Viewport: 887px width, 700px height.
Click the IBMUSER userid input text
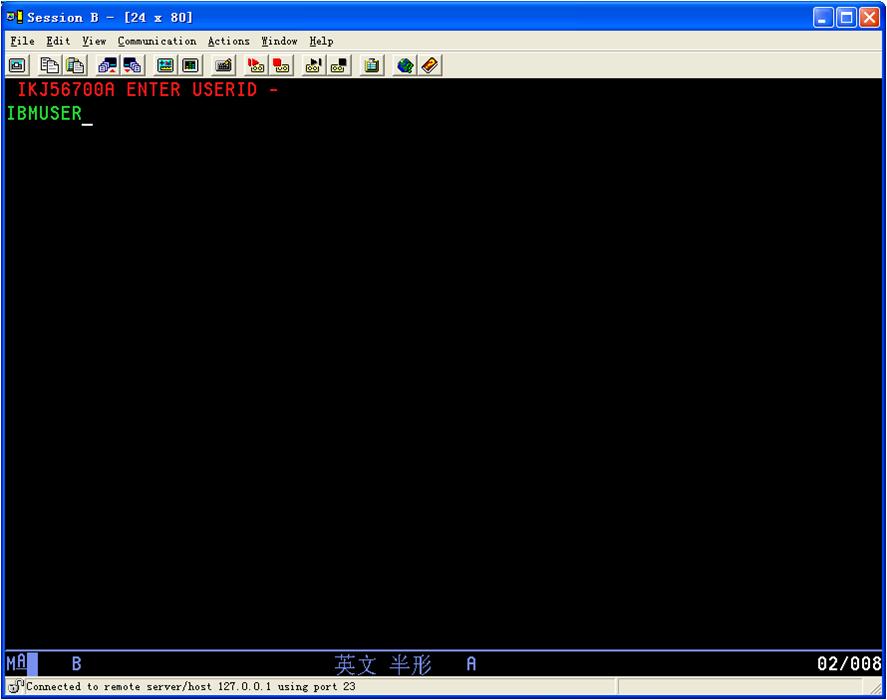coord(44,113)
